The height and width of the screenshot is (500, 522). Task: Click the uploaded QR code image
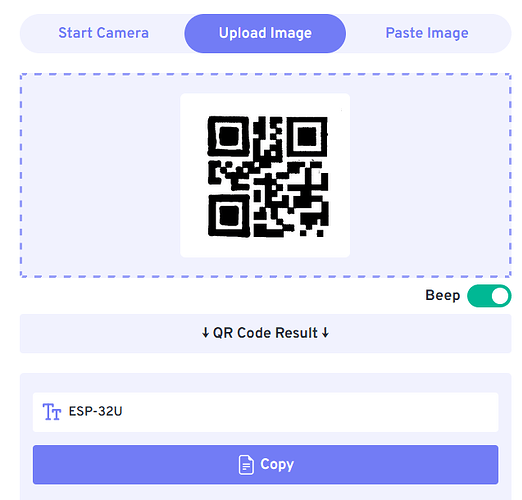[x=268, y=177]
